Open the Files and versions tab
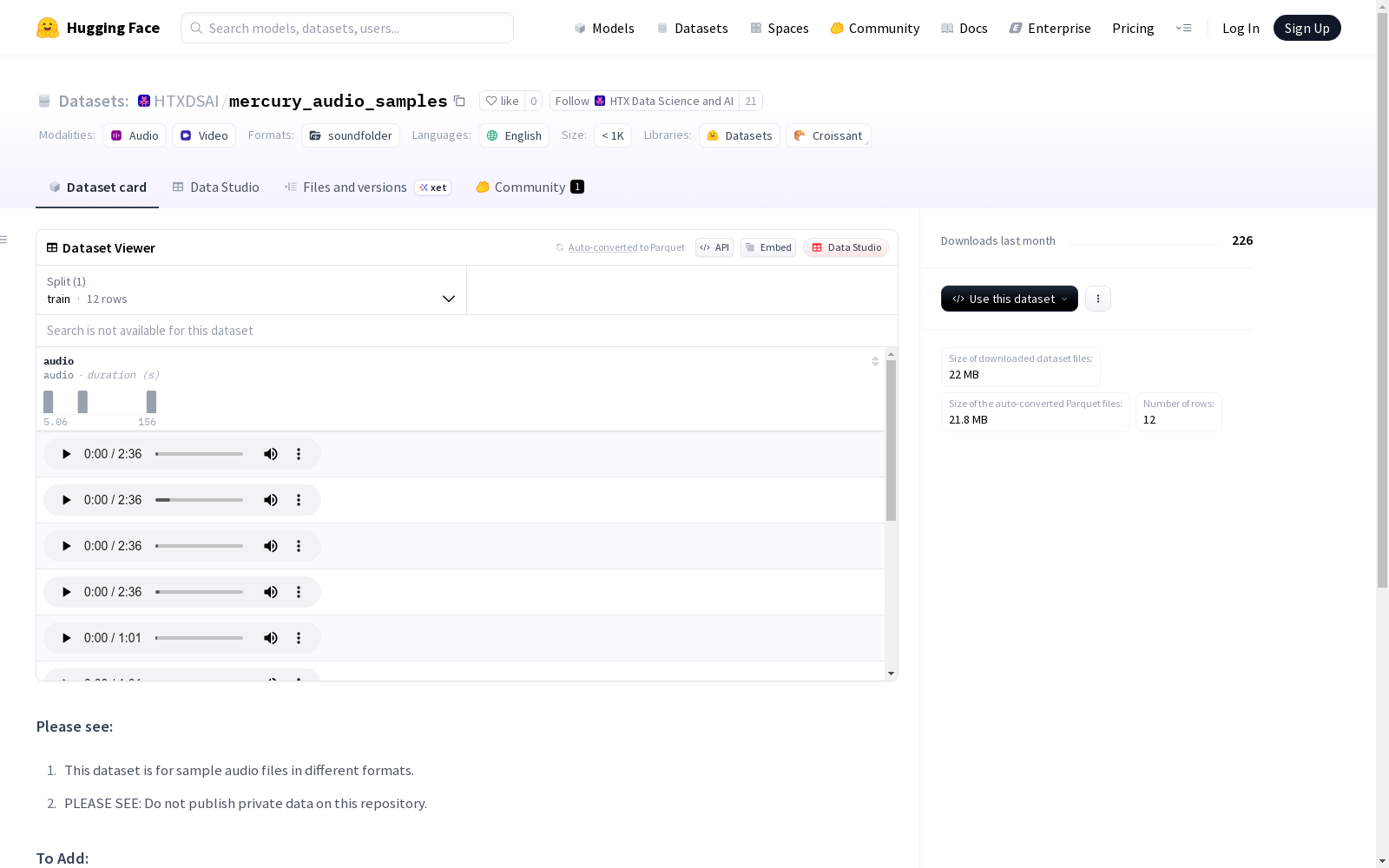The height and width of the screenshot is (868, 1389). pos(367,187)
